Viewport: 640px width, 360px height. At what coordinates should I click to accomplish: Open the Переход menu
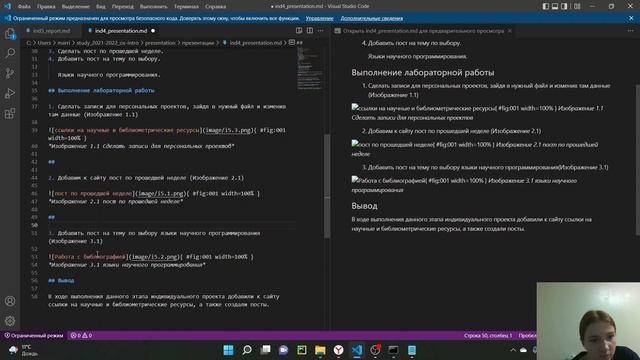pyautogui.click(x=122, y=7)
